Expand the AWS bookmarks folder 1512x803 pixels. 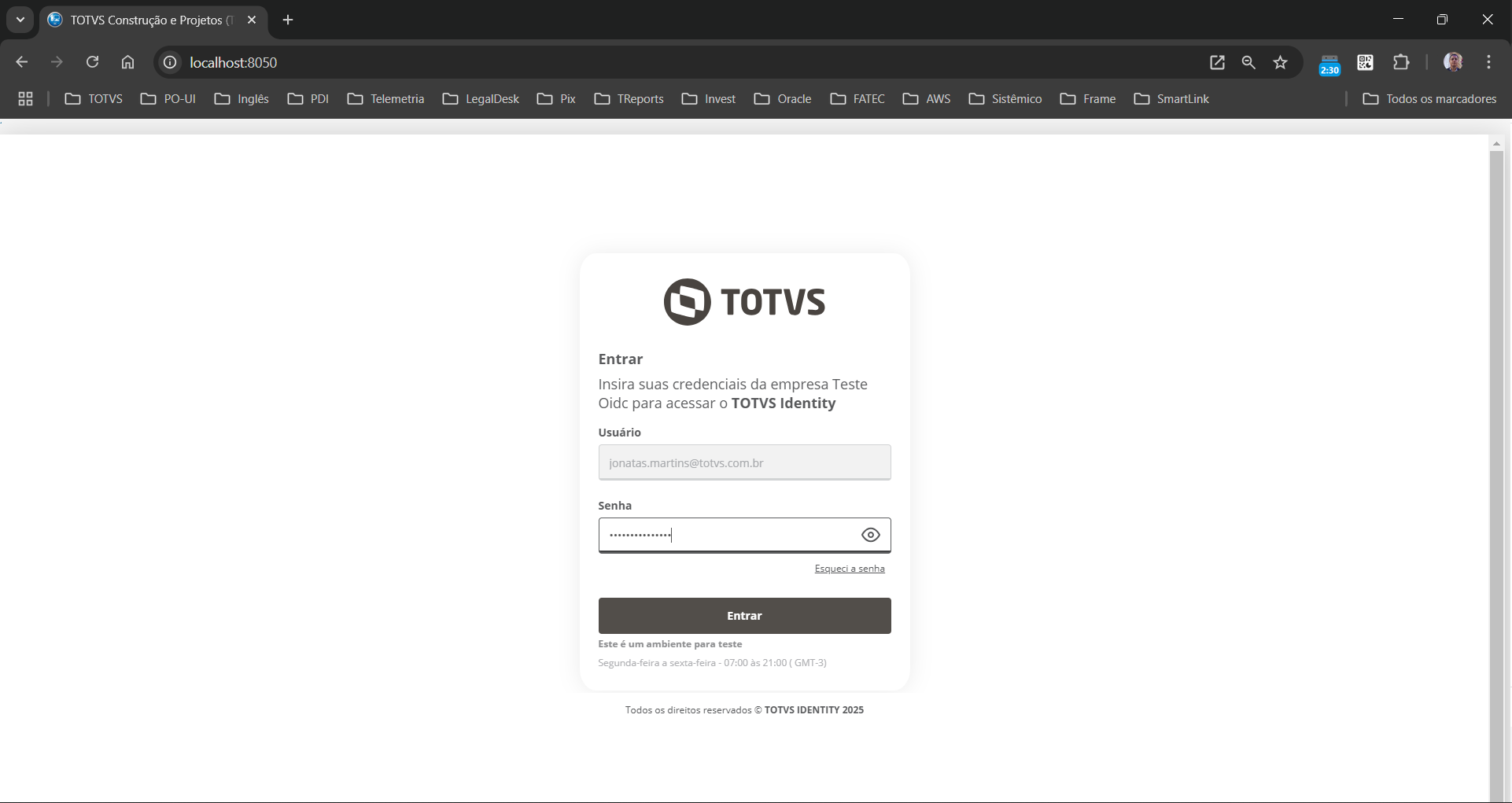(x=927, y=99)
